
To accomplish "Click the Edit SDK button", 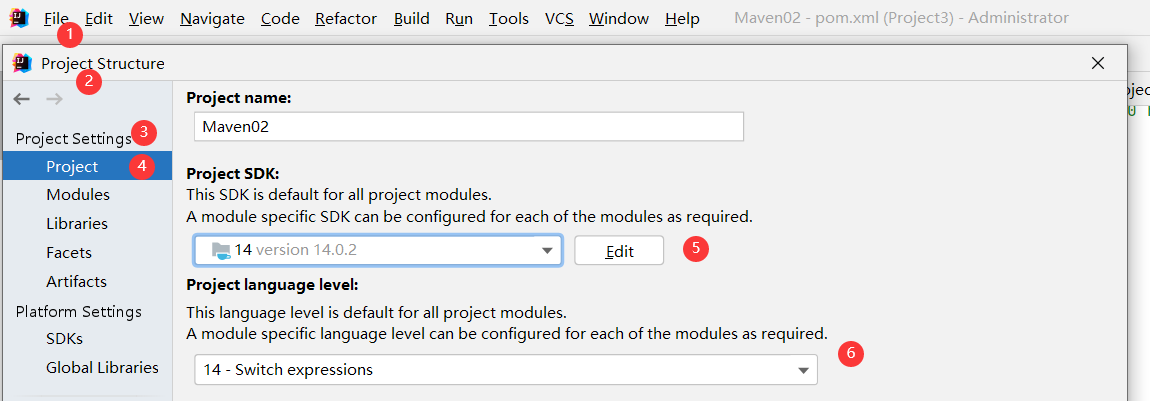I will coord(619,251).
